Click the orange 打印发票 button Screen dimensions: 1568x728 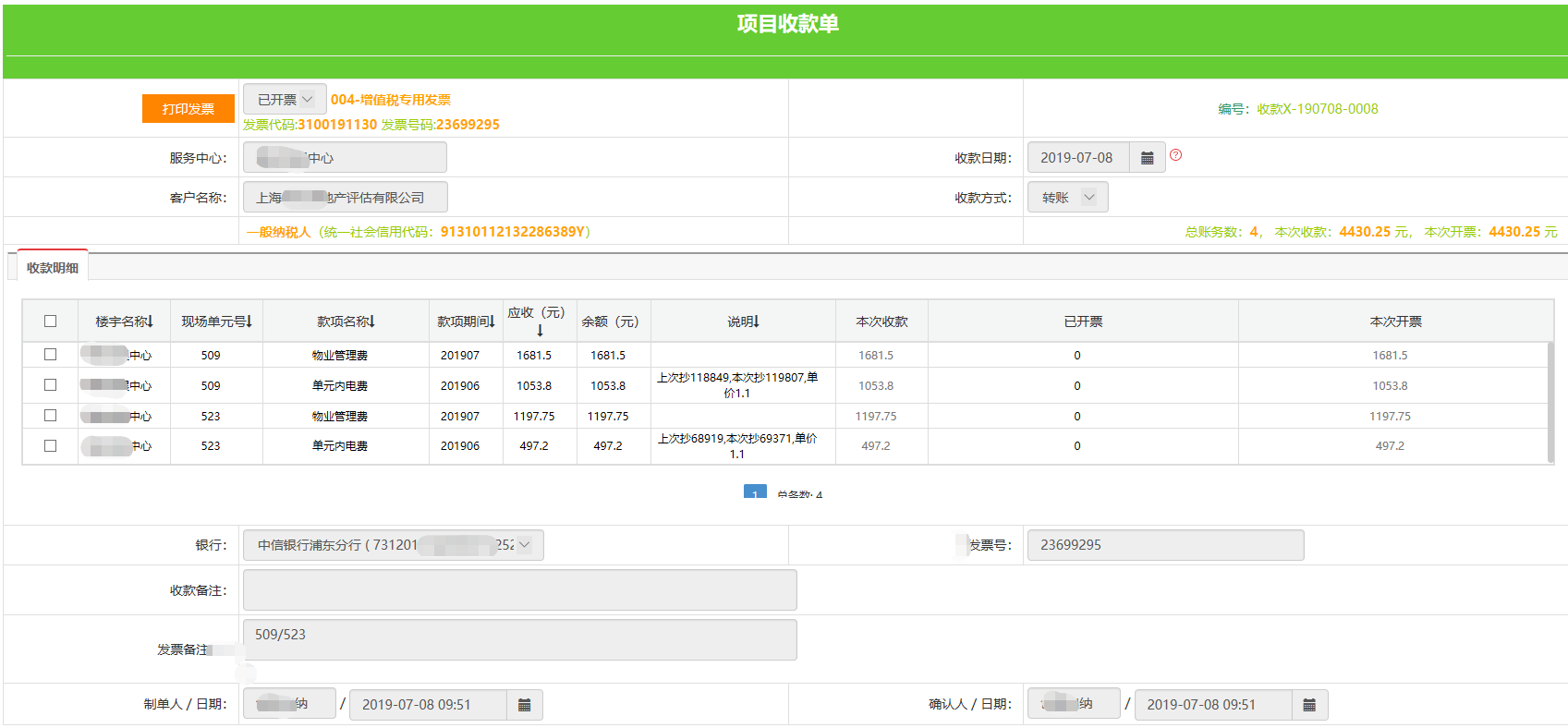pos(188,109)
